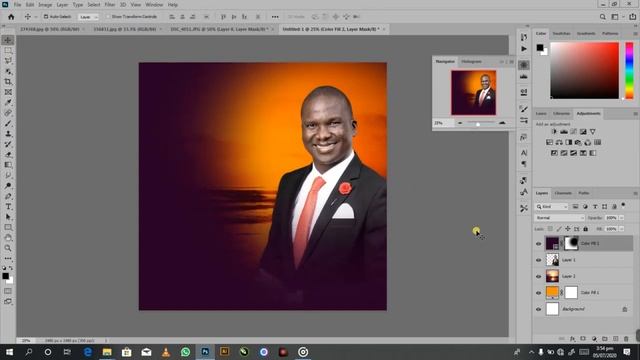Open the Layers panel flyout menu
The height and width of the screenshot is (360, 640).
tap(636, 193)
